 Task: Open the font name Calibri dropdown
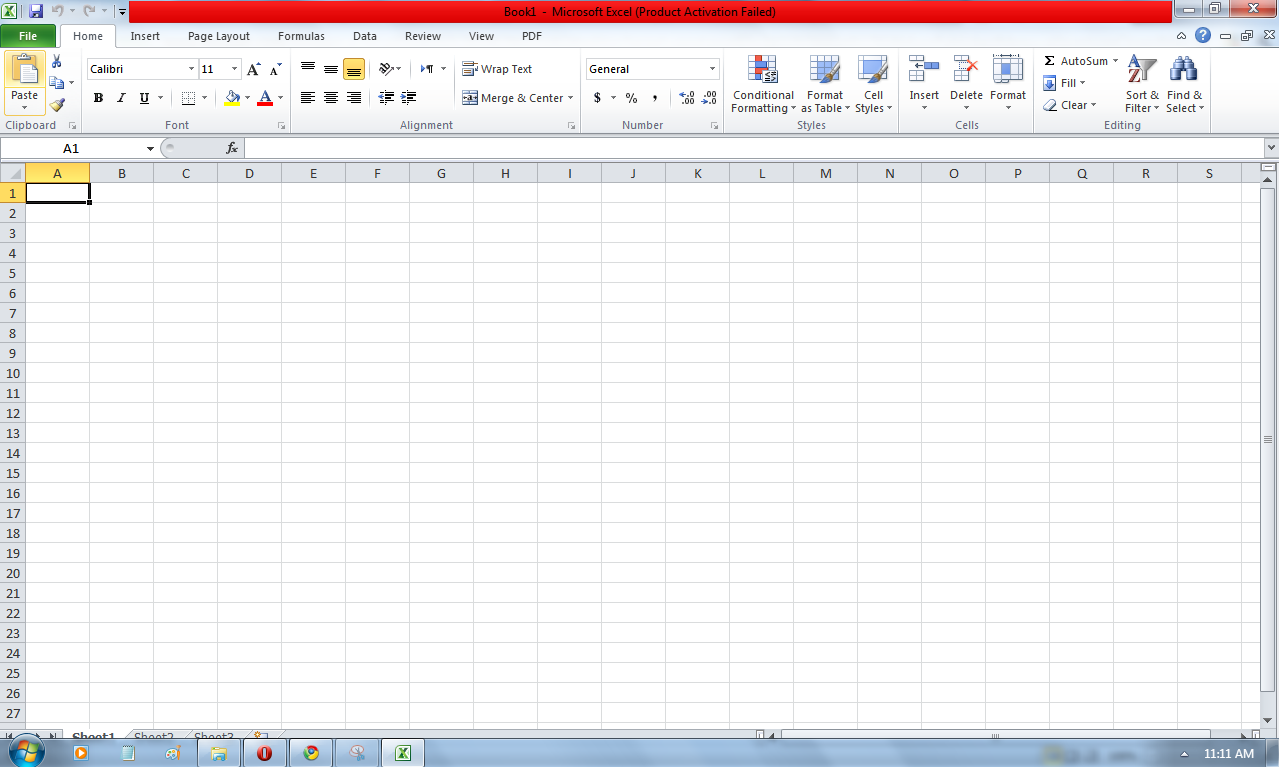191,69
